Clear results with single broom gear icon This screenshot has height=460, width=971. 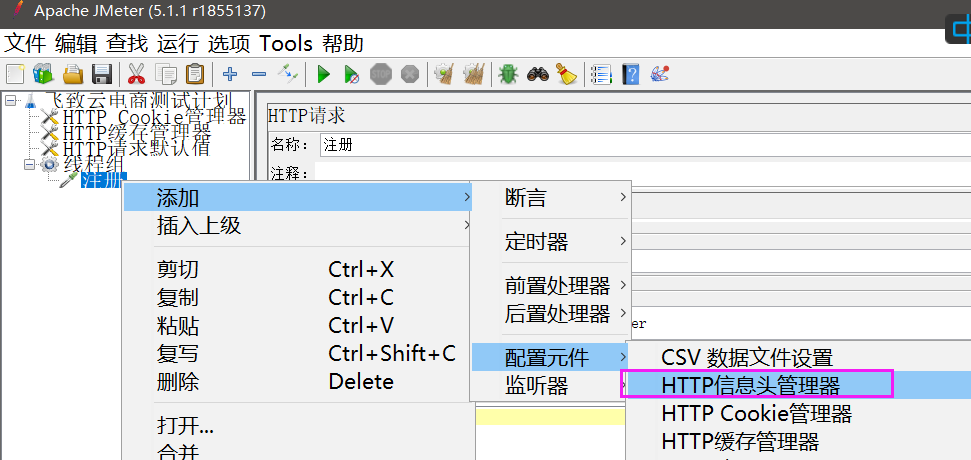coord(445,75)
